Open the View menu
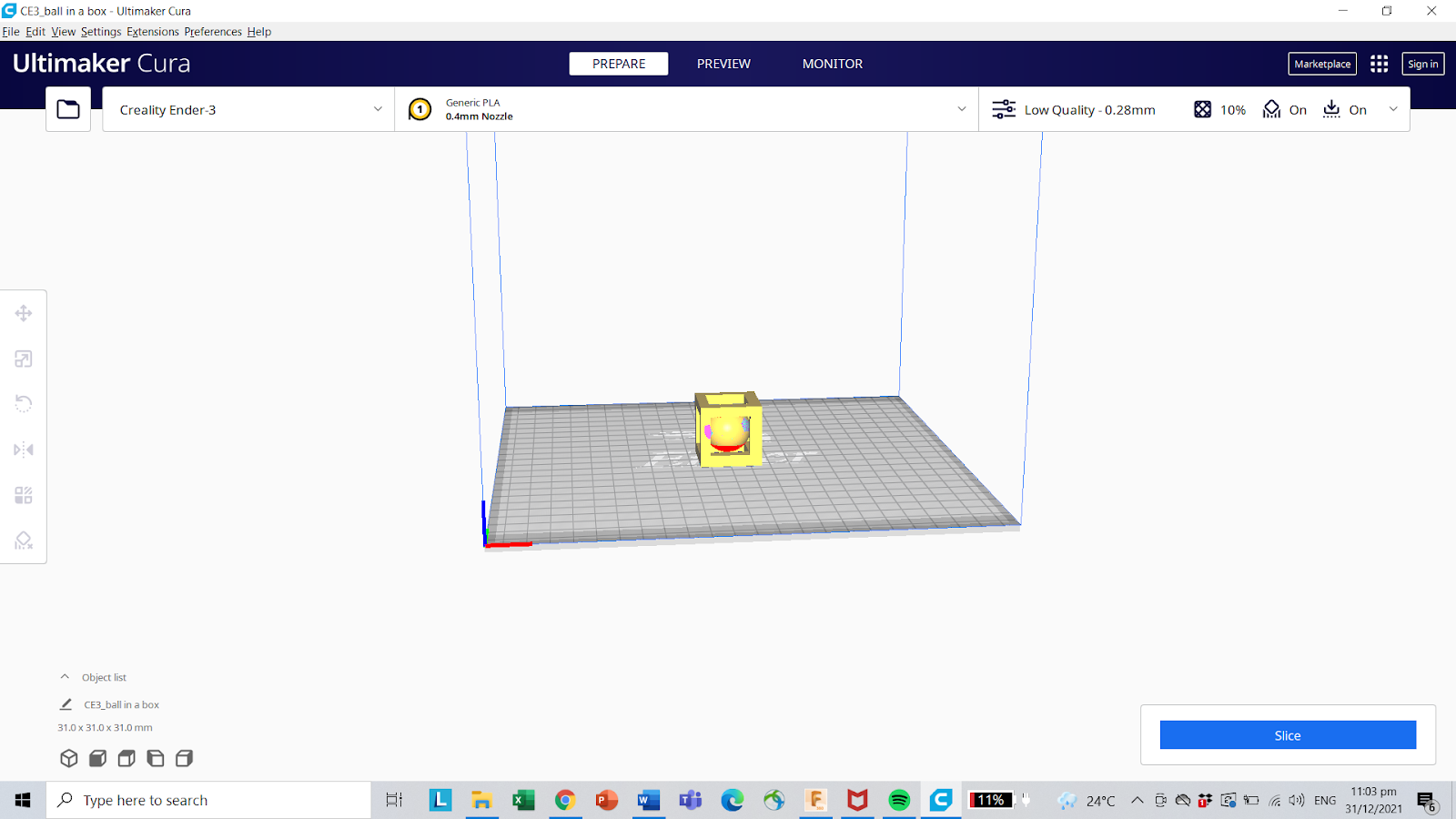The height and width of the screenshot is (819, 1456). 64,32
